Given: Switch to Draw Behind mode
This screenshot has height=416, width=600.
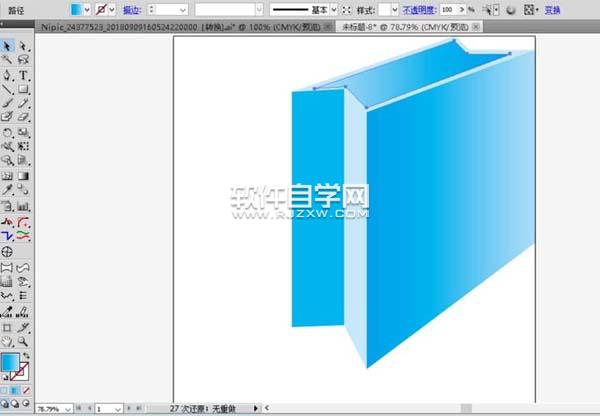Looking at the screenshot, I should 15,403.
